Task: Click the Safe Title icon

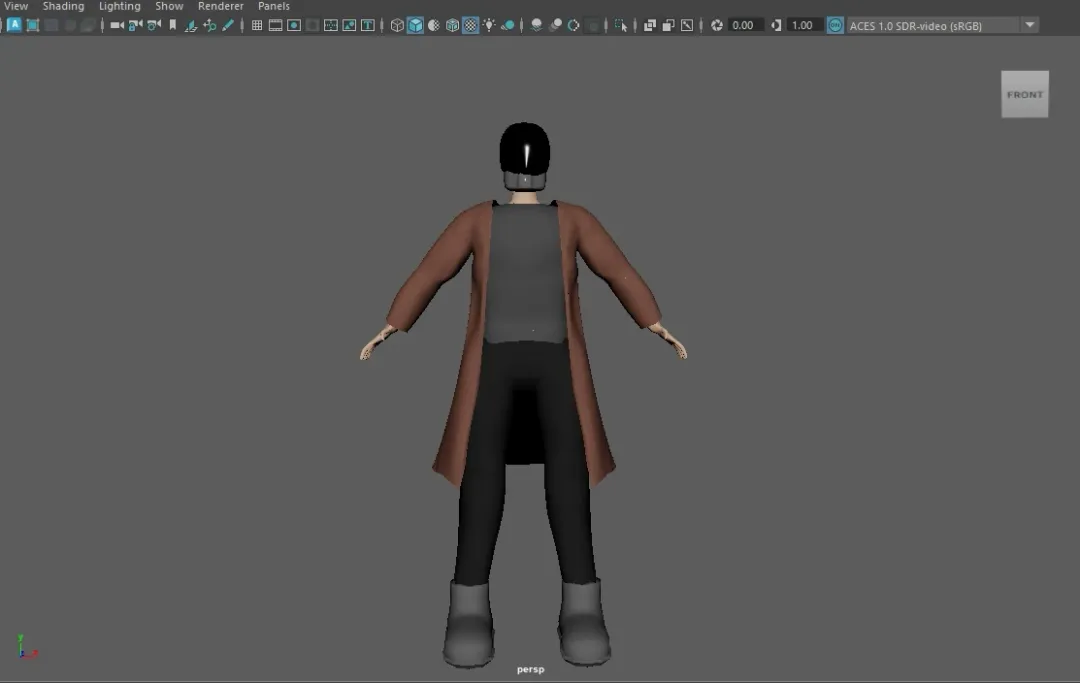Action: click(x=368, y=25)
